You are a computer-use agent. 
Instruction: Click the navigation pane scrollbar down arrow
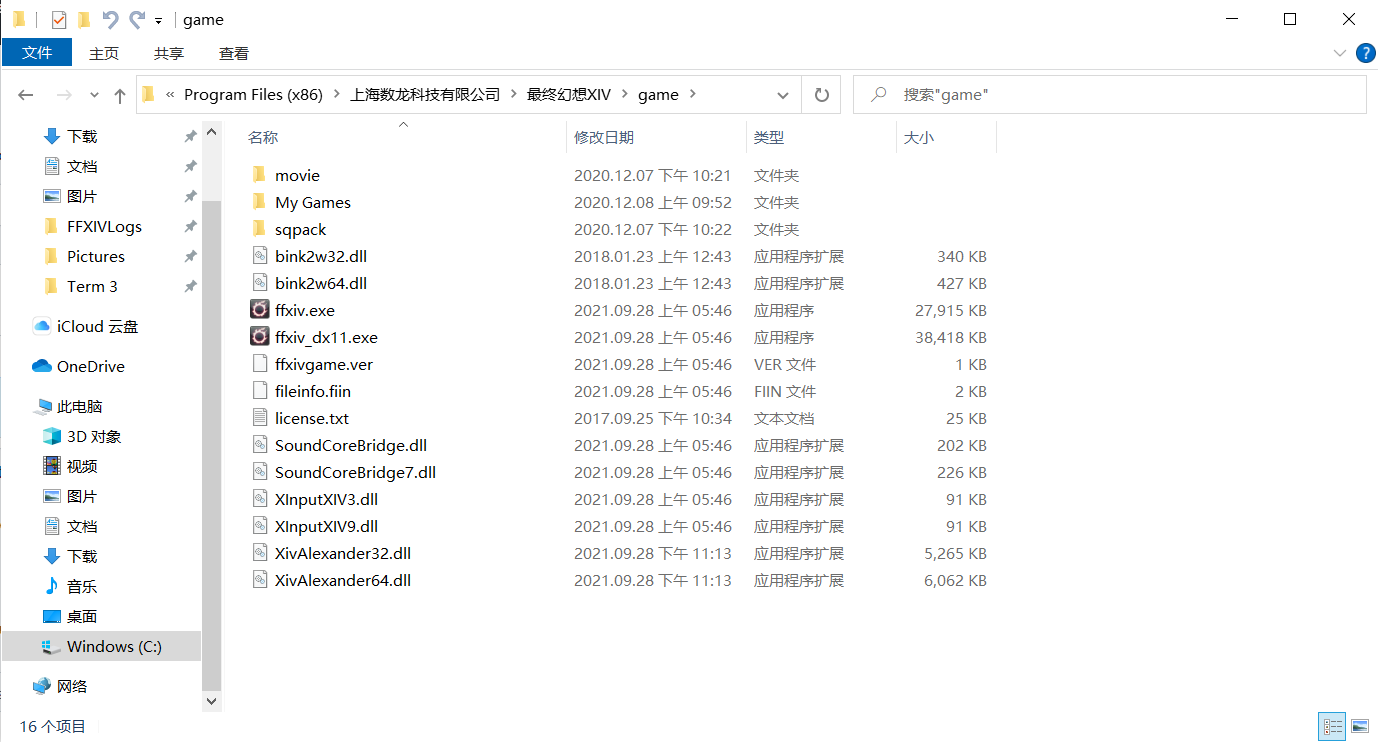pos(211,702)
